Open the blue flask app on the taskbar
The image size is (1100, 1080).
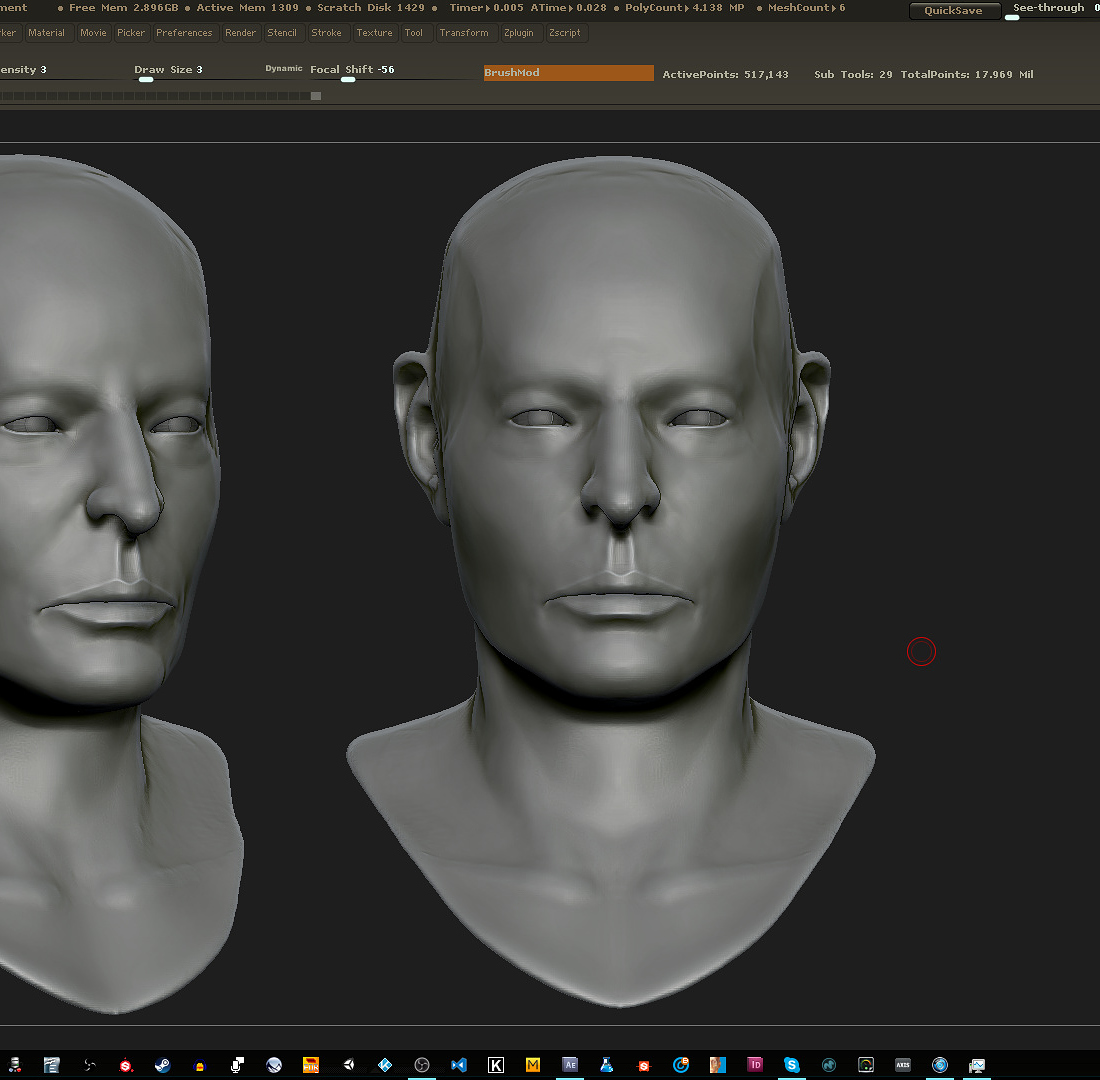tap(607, 1065)
